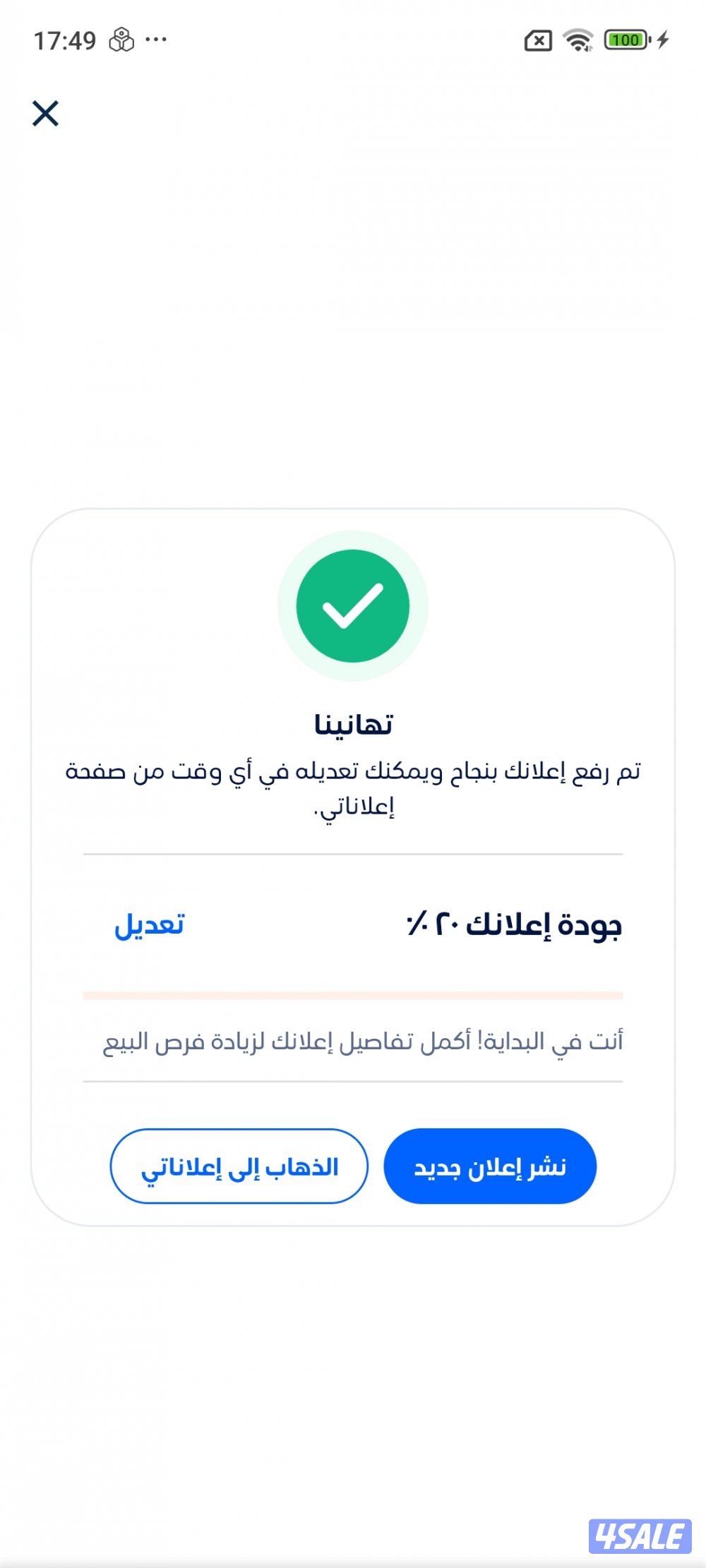Click the ad quality progress bar
Image resolution: width=706 pixels, height=1568 pixels.
click(353, 996)
